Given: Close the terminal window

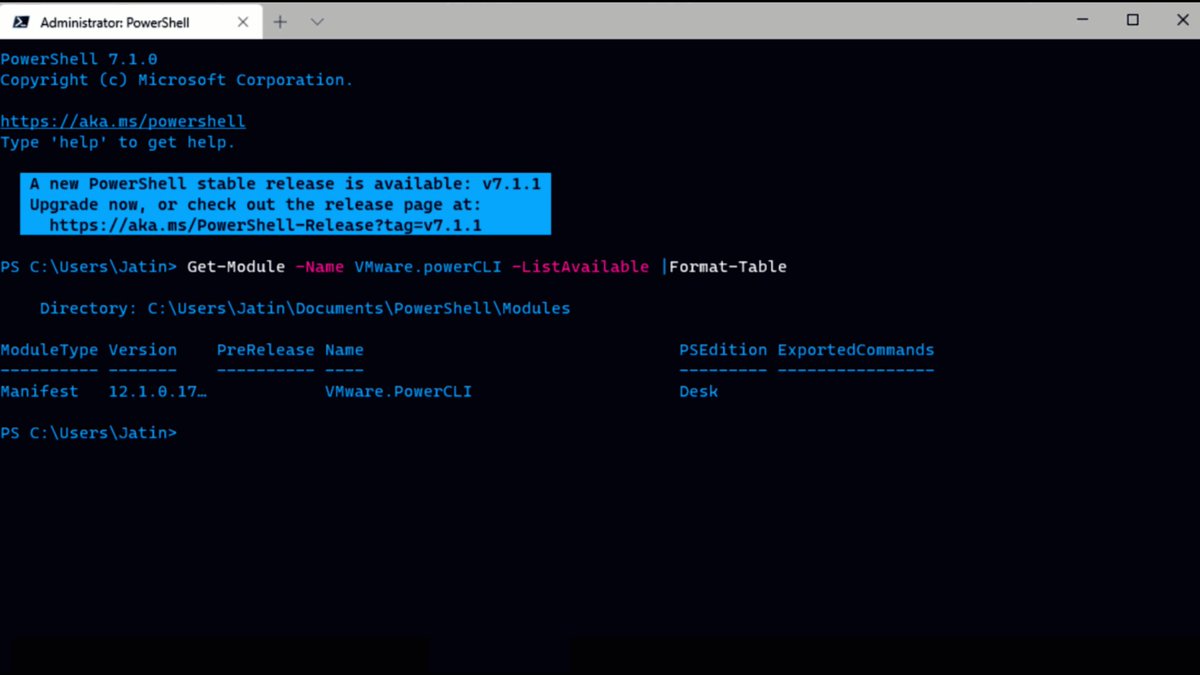Looking at the screenshot, I should [x=1182, y=20].
